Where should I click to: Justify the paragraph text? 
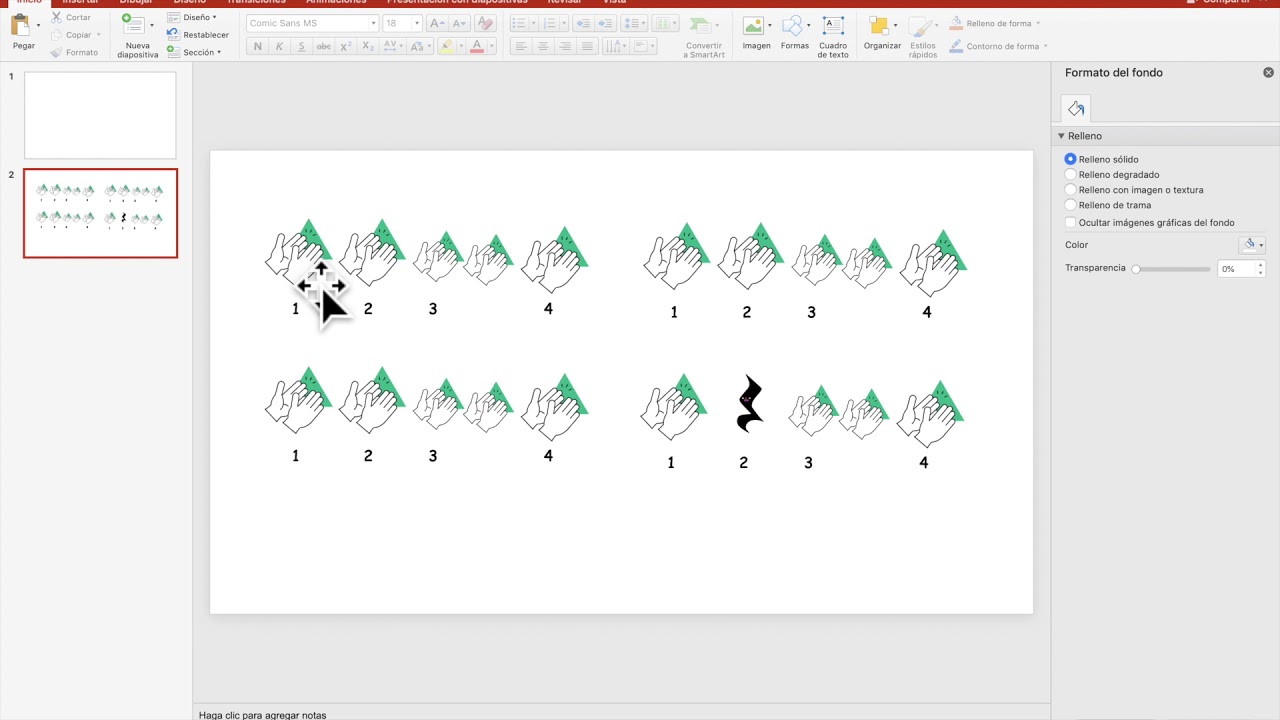(x=587, y=46)
